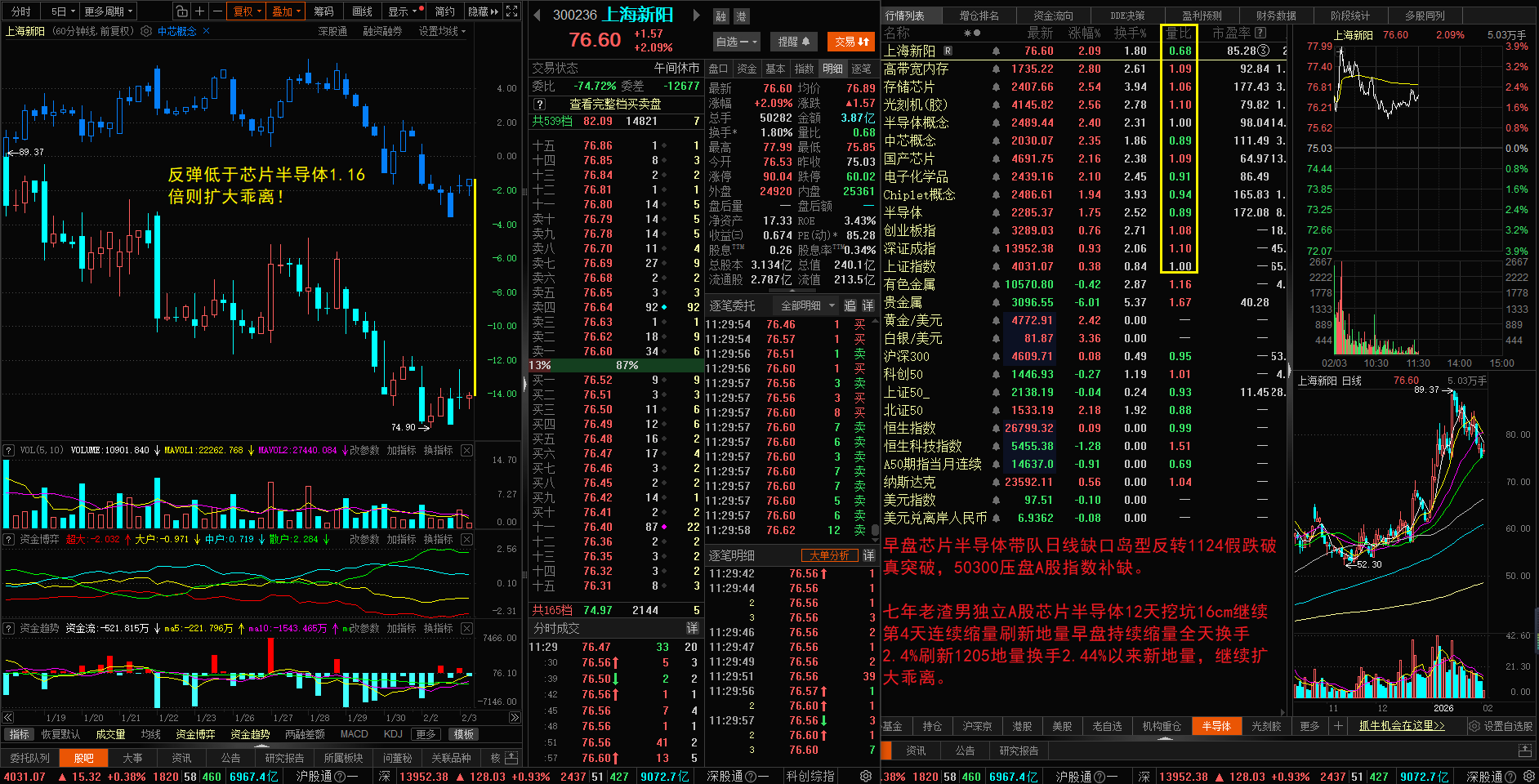This screenshot has width=1539, height=784.
Task: Click the 详 icon in 逐笔明细 header
Action: pos(868,555)
